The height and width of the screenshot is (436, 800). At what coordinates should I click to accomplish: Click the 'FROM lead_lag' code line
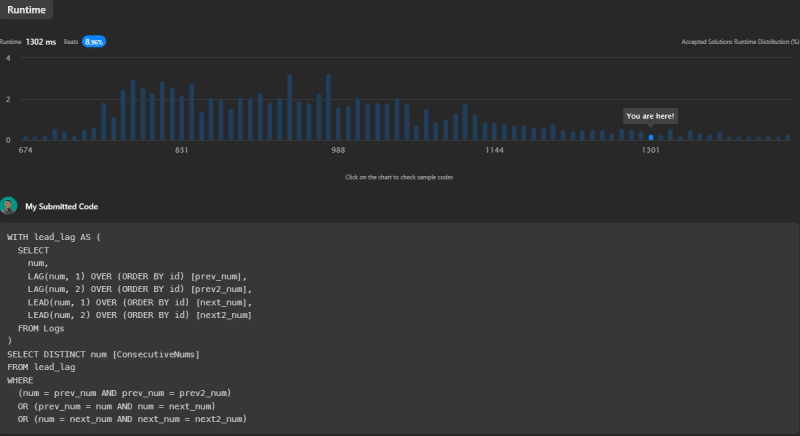coord(41,367)
